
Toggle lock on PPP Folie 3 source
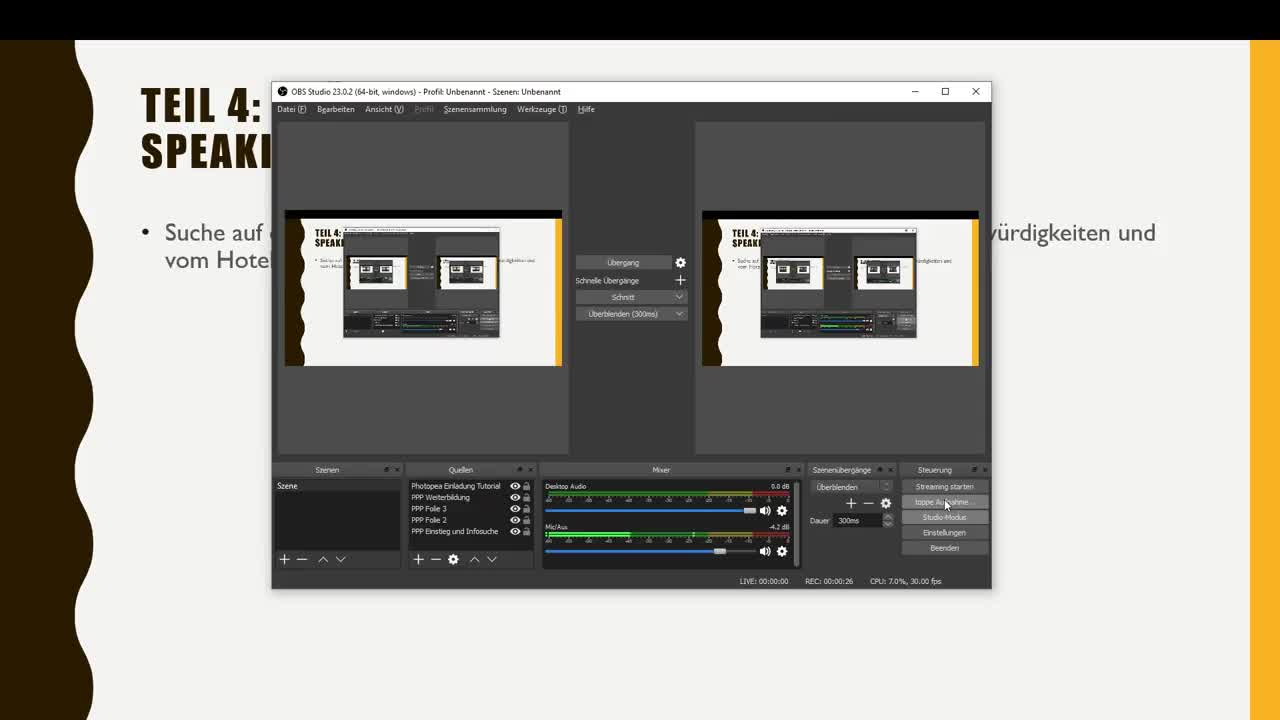click(x=527, y=509)
